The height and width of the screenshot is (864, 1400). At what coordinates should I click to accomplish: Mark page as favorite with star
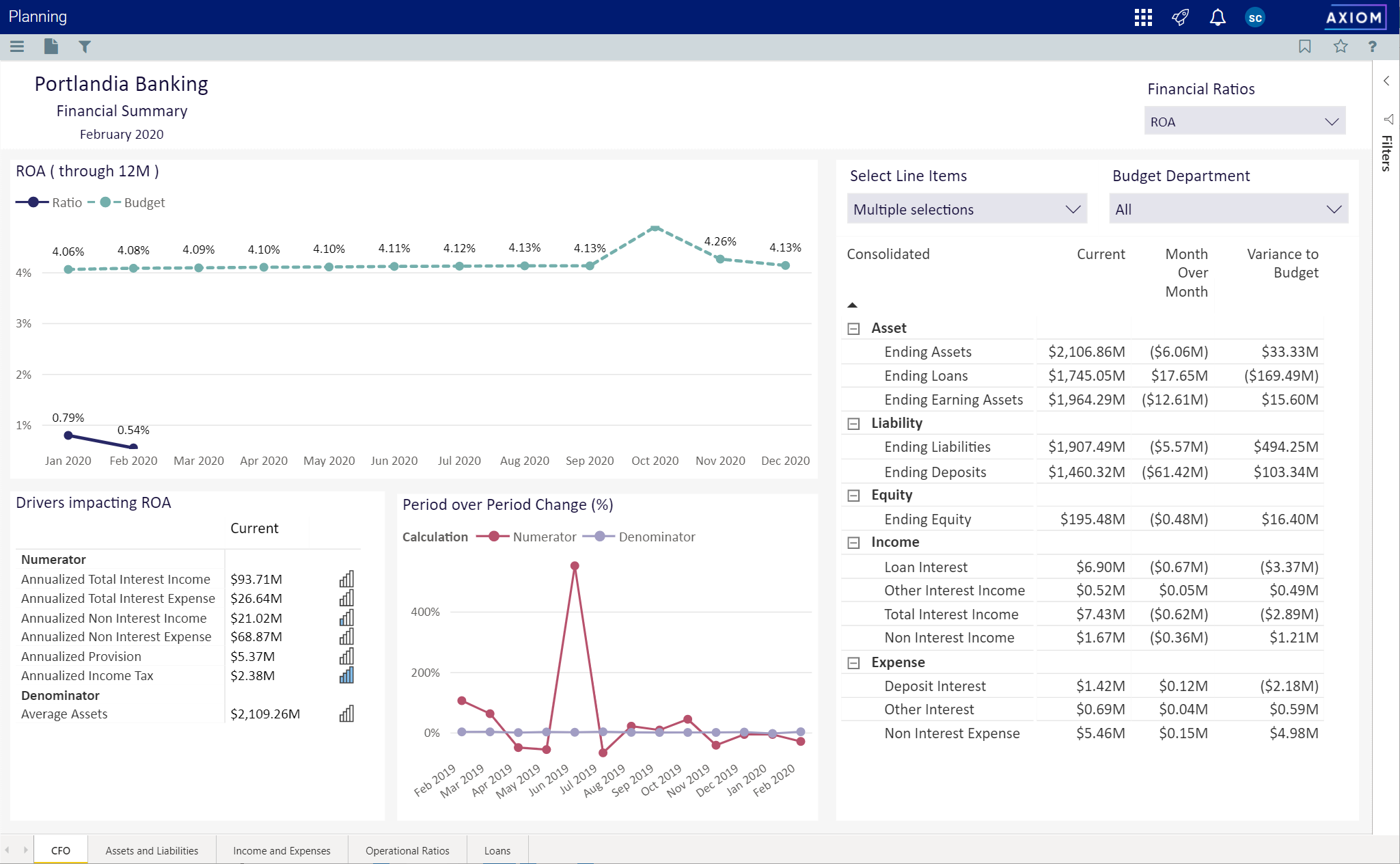tap(1341, 46)
